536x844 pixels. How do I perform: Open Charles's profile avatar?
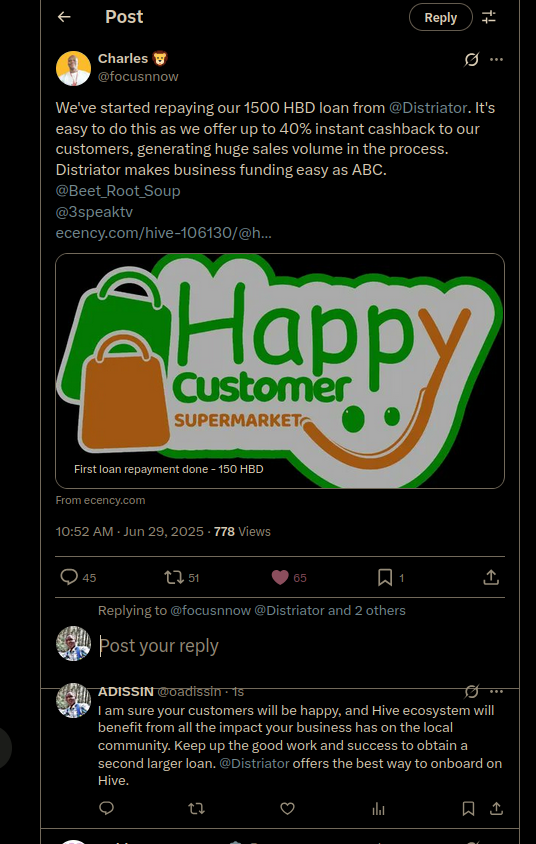click(73, 68)
